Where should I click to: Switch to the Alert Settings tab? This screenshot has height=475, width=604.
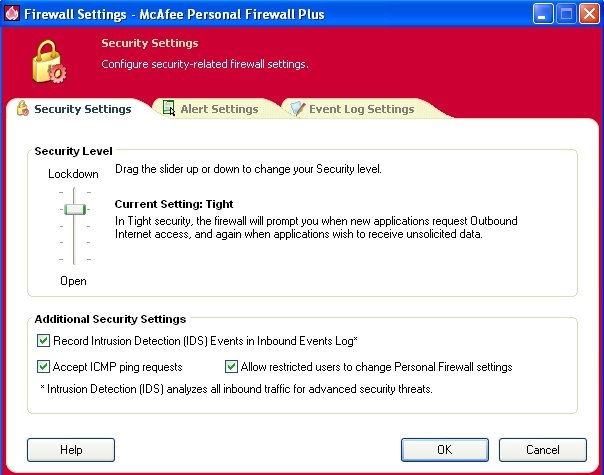pos(211,109)
